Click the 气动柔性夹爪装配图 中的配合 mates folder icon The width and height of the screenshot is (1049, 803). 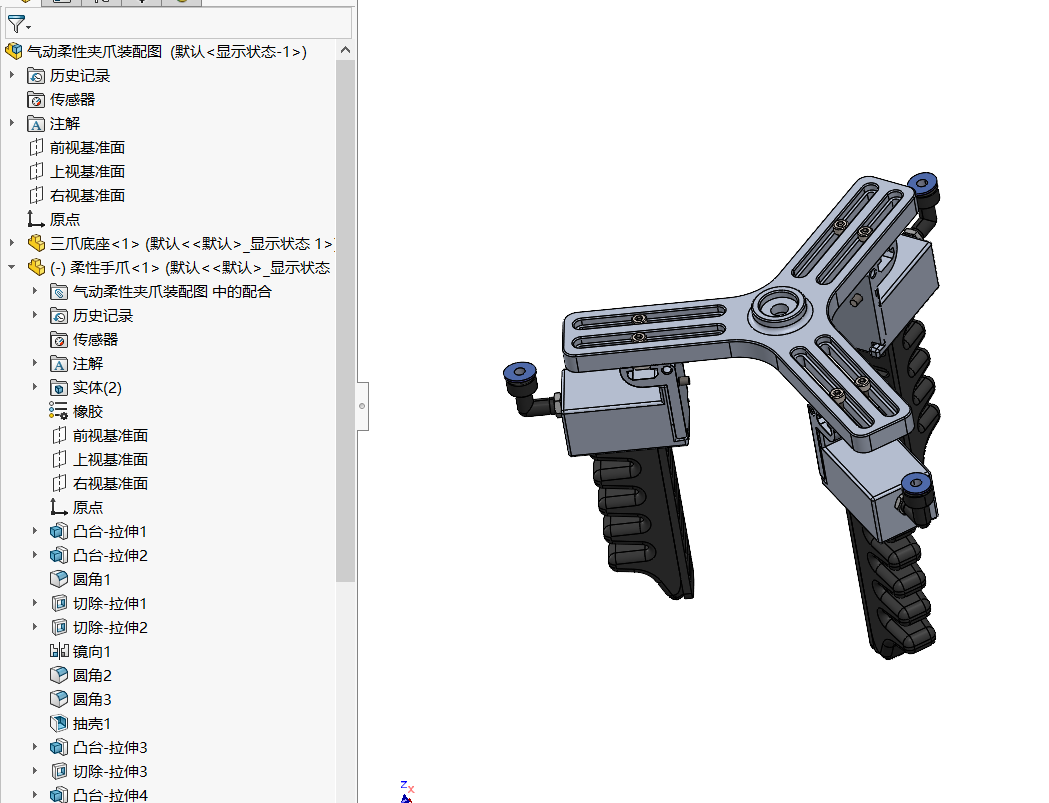point(59,292)
